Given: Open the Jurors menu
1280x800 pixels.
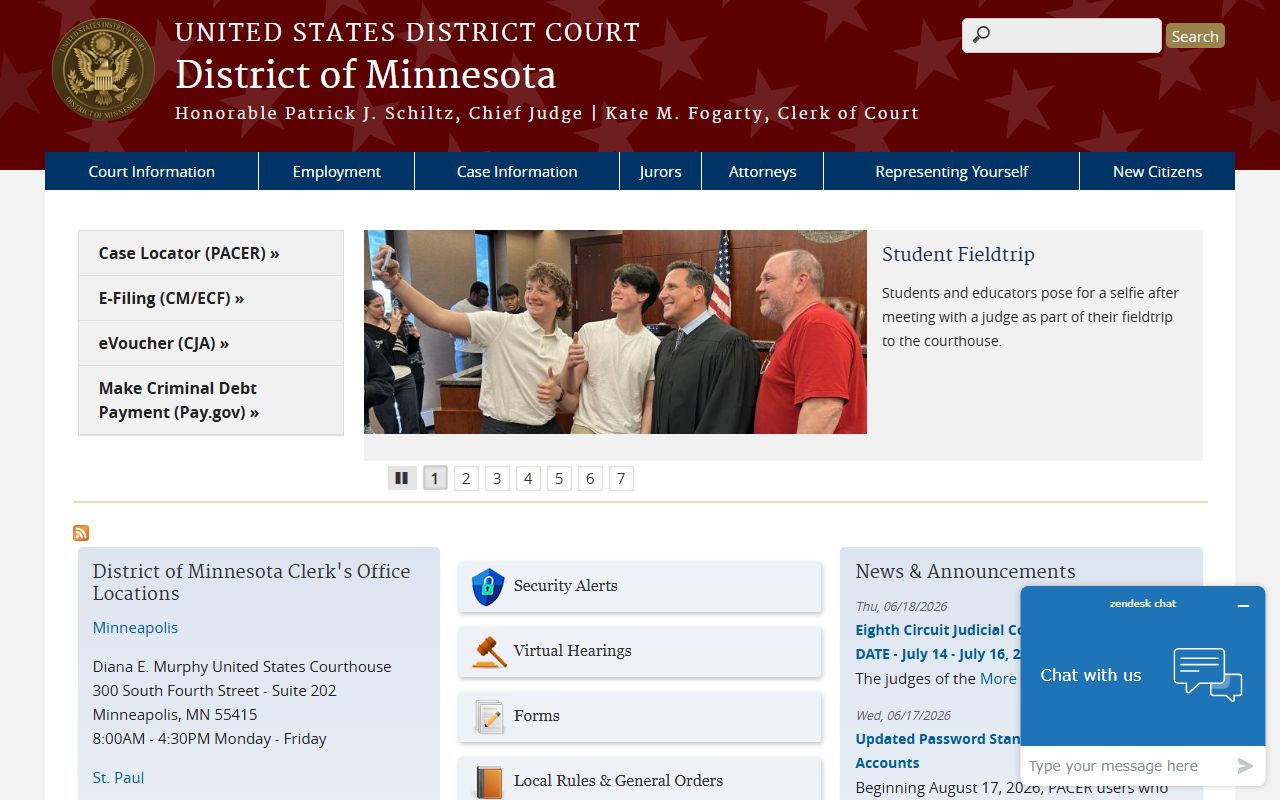Looking at the screenshot, I should tap(661, 171).
